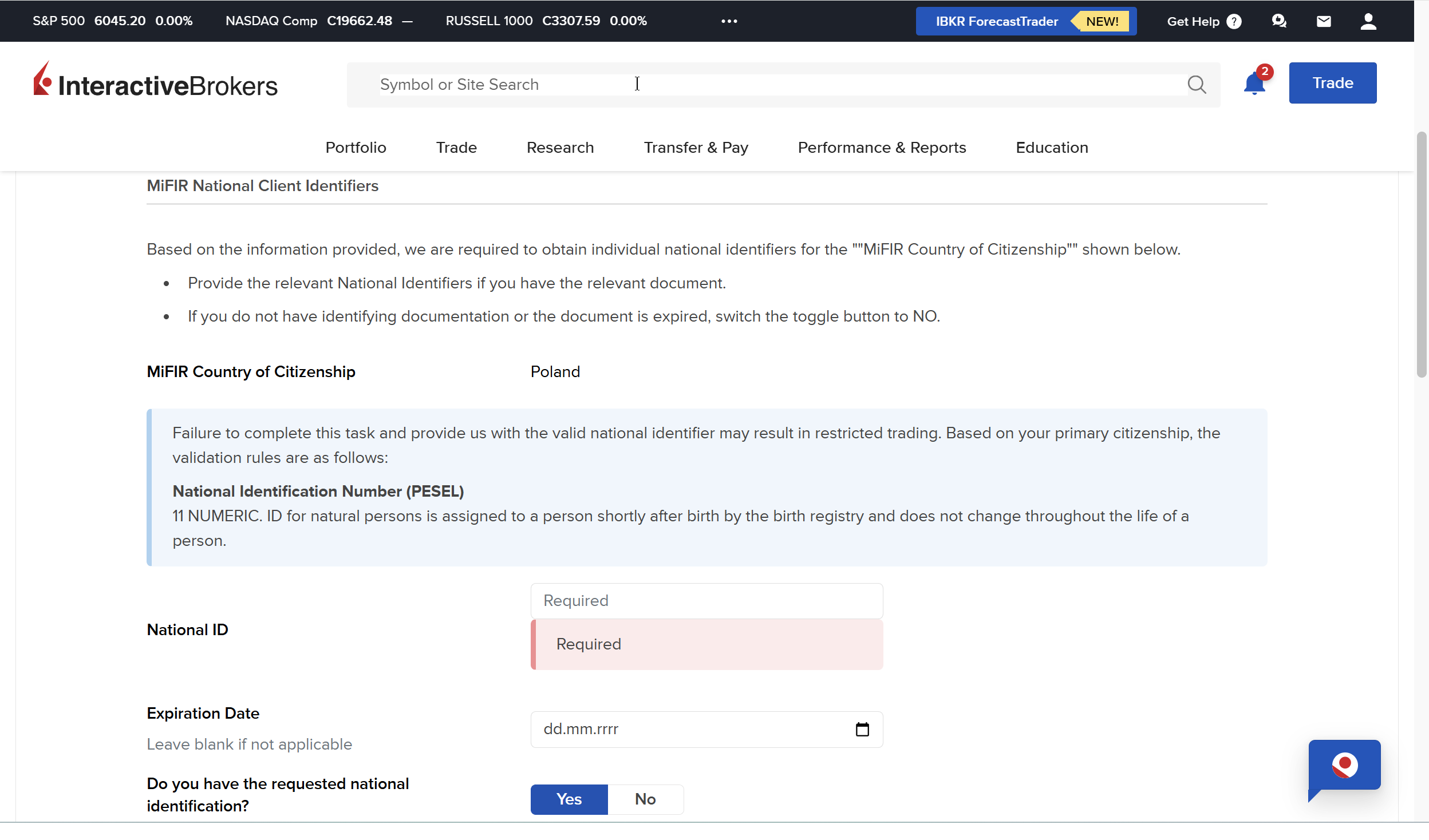Open the IBKR ForecastTrader link

tap(997, 21)
